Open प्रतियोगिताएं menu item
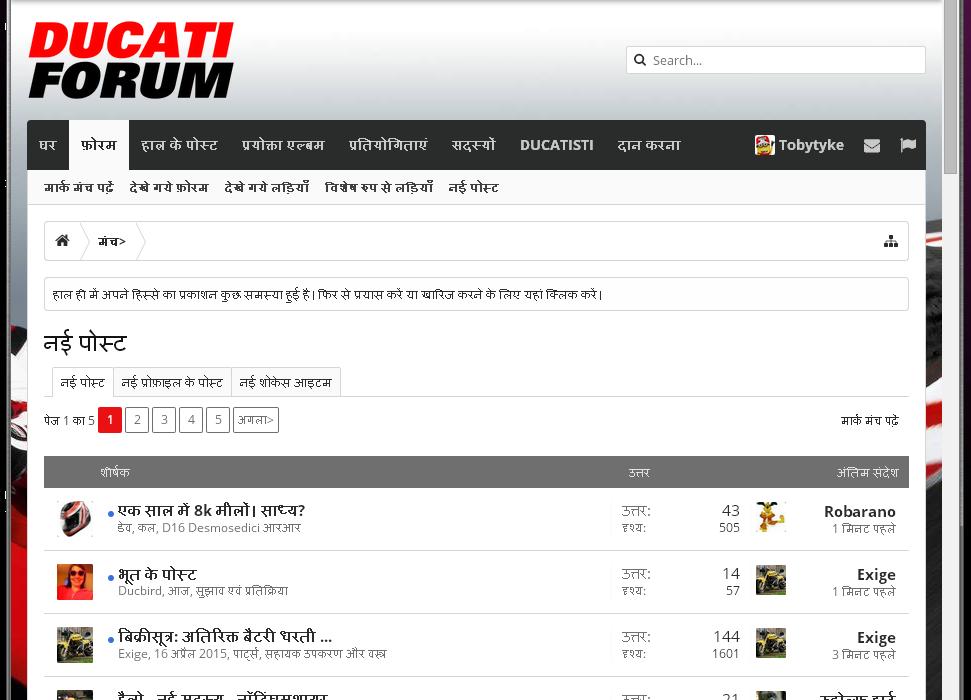Image resolution: width=971 pixels, height=700 pixels. point(388,145)
